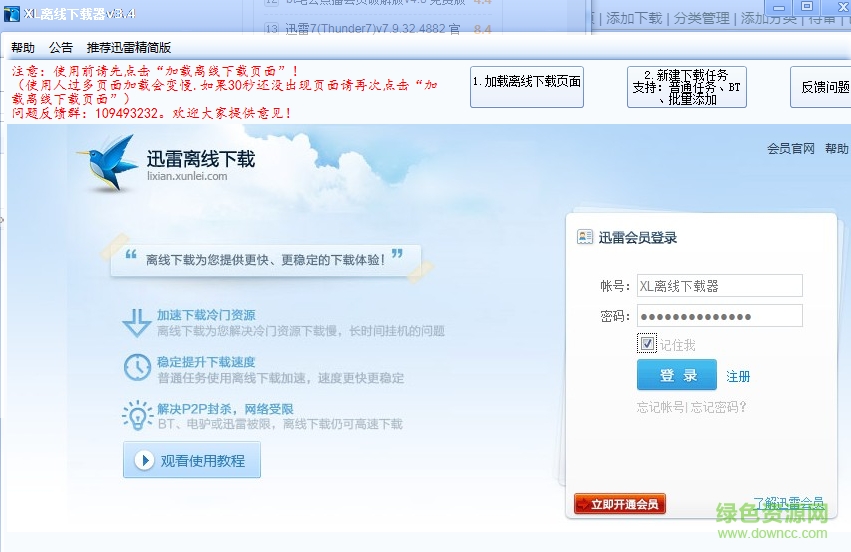Click the 忘记密码? link
Screen dimensions: 851x552
coord(717,407)
